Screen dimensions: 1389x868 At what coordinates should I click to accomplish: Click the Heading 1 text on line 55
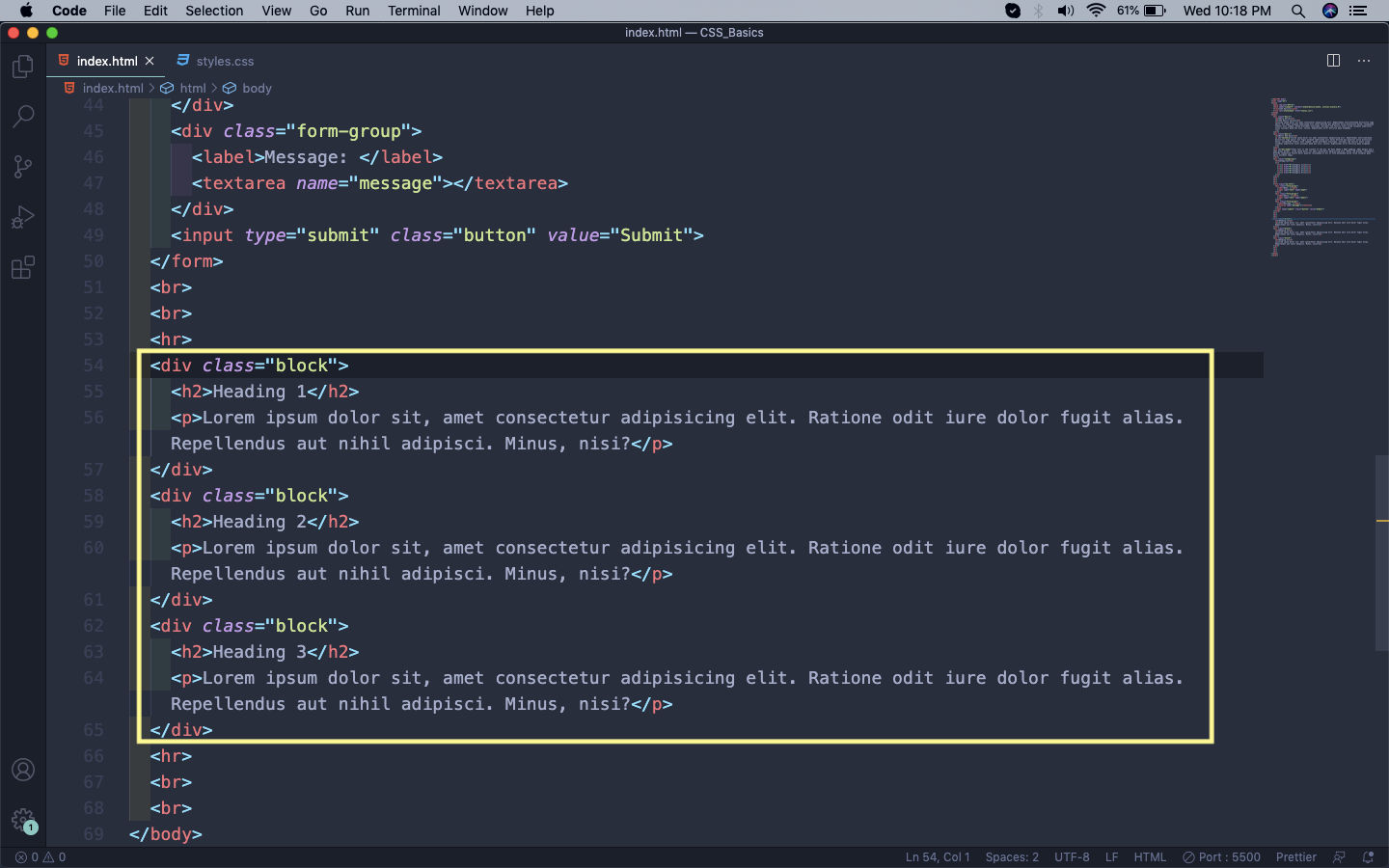pyautogui.click(x=259, y=392)
